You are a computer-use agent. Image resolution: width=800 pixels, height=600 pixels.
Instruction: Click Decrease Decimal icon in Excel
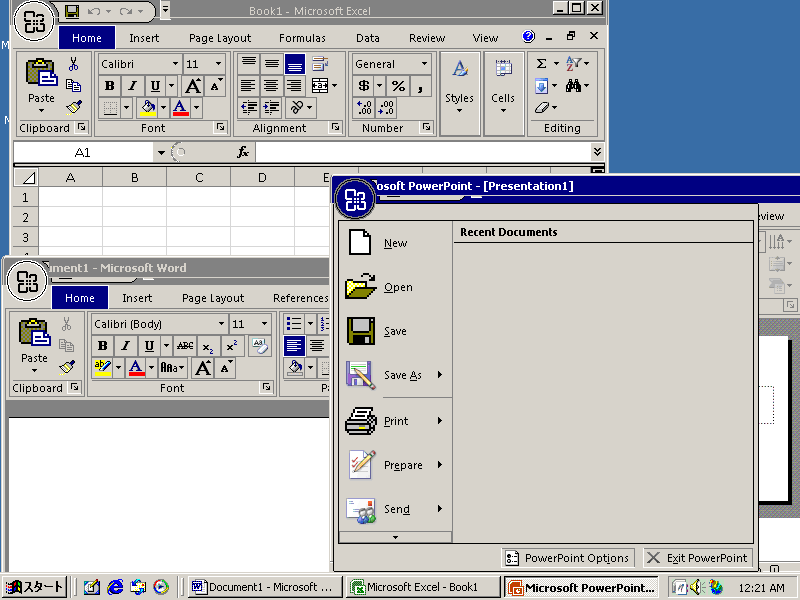pos(386,108)
